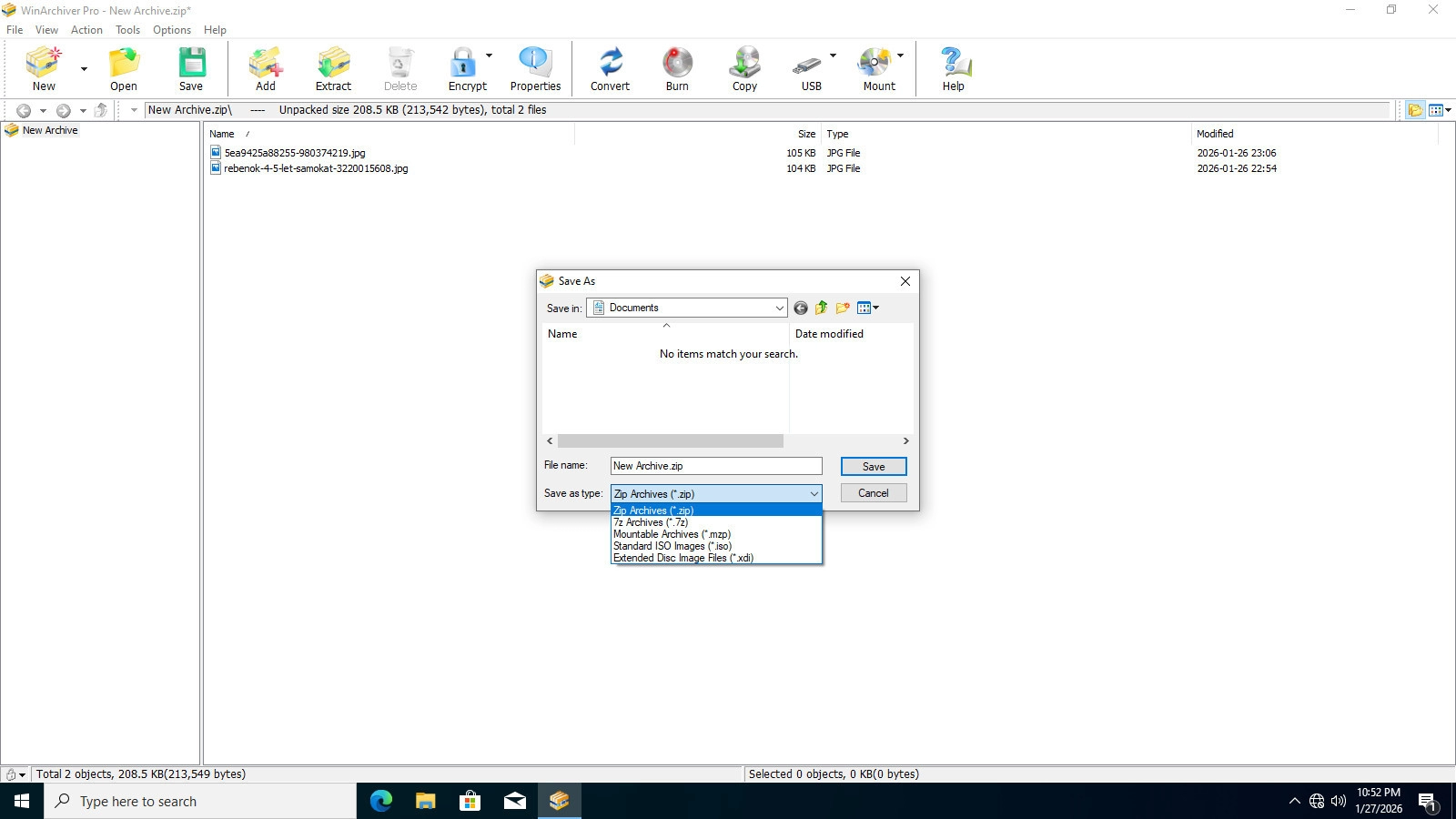Select file rebenok-4-5-let-samokat-3220015608.jpg

click(x=316, y=168)
